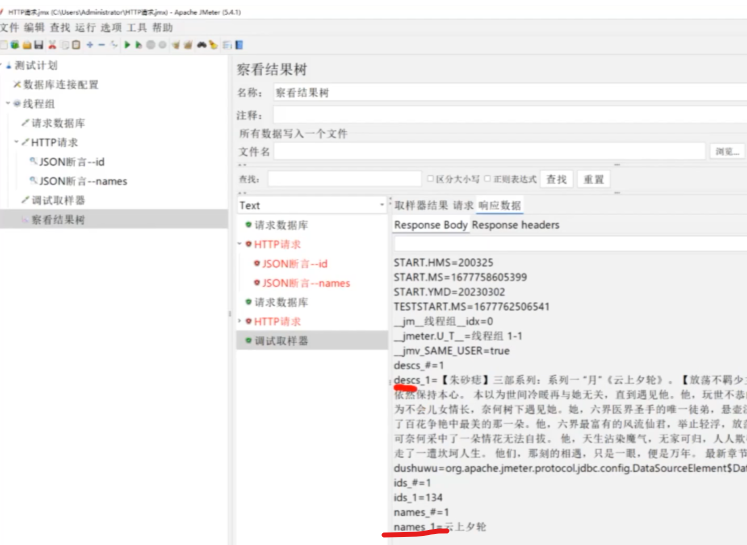Save the test plan with disk icon
This screenshot has height=545, width=747.
tap(39, 45)
